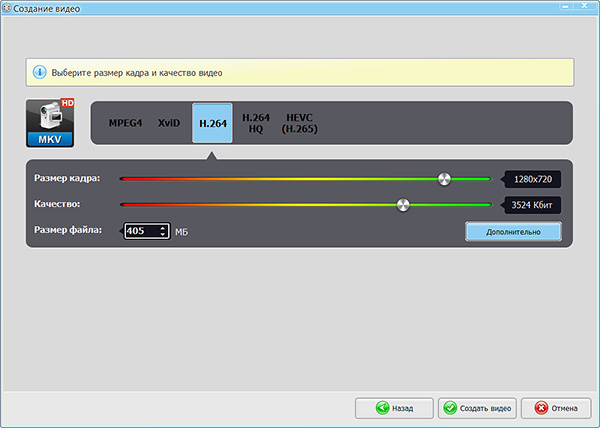Select the H.264 codec tab
600x428 pixels.
212,123
